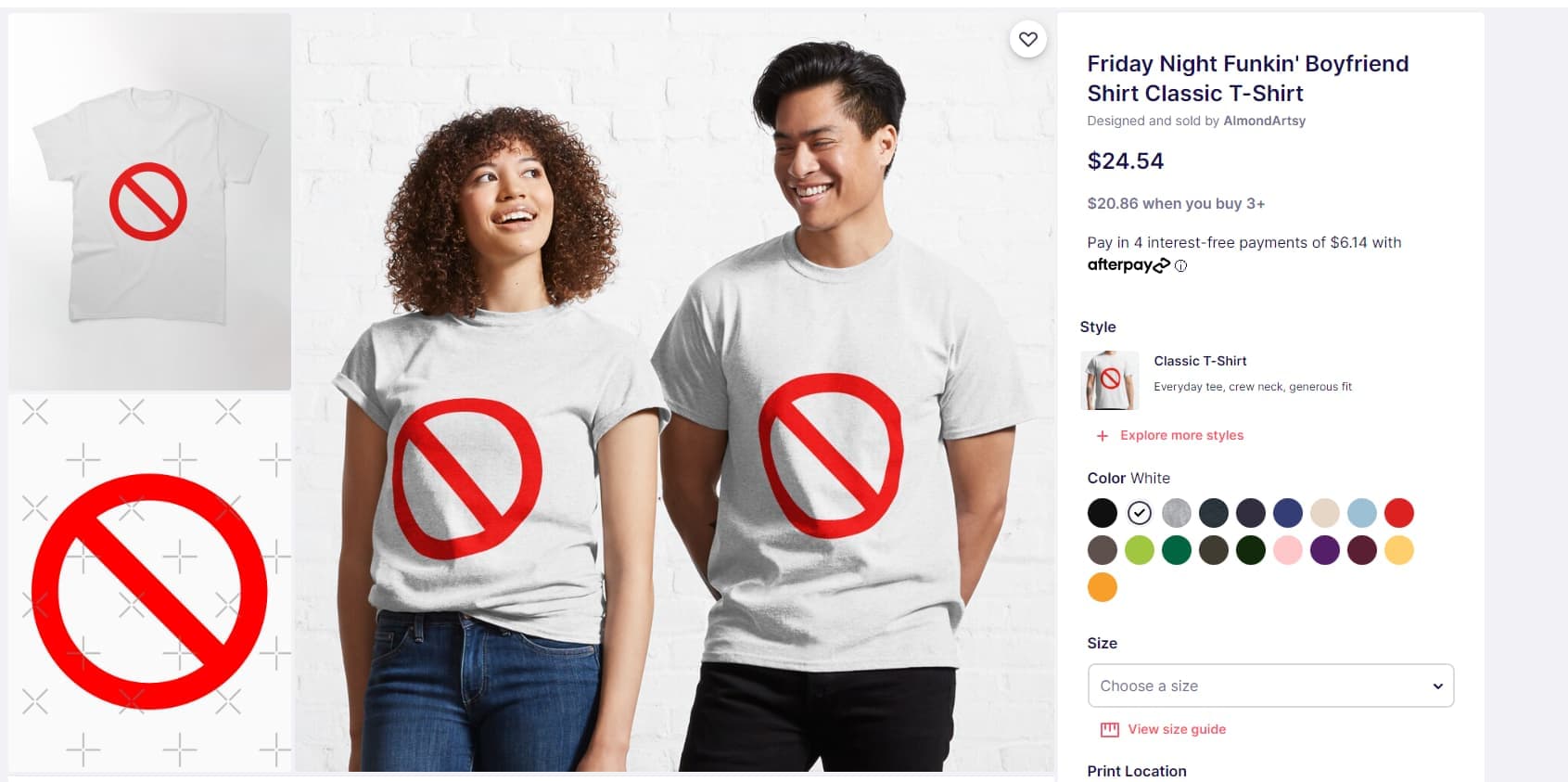Viewport: 1568px width, 782px height.
Task: Select the lime green color swatch
Action: click(x=1140, y=550)
